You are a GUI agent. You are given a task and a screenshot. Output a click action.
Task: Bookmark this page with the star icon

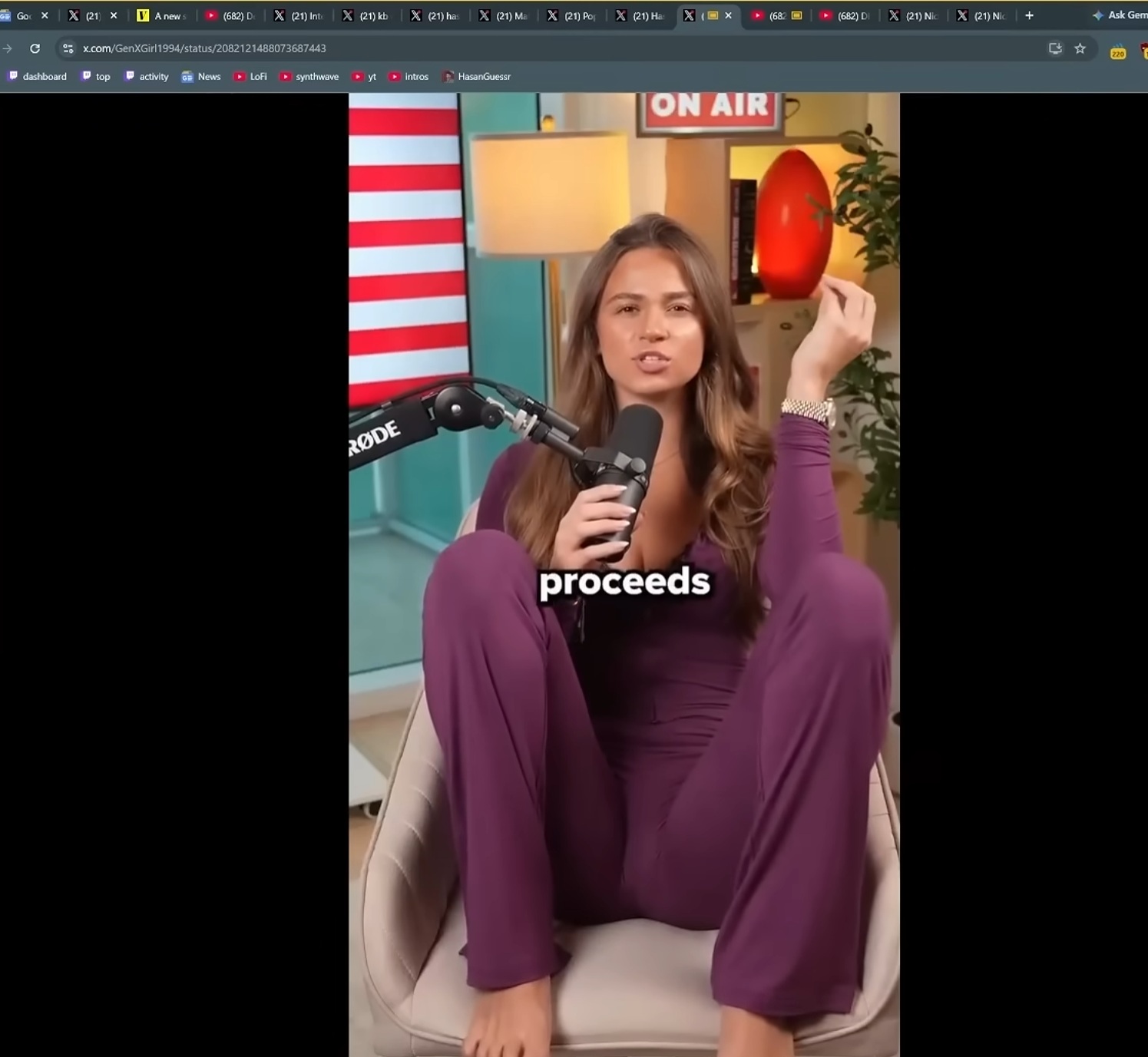pyautogui.click(x=1080, y=48)
